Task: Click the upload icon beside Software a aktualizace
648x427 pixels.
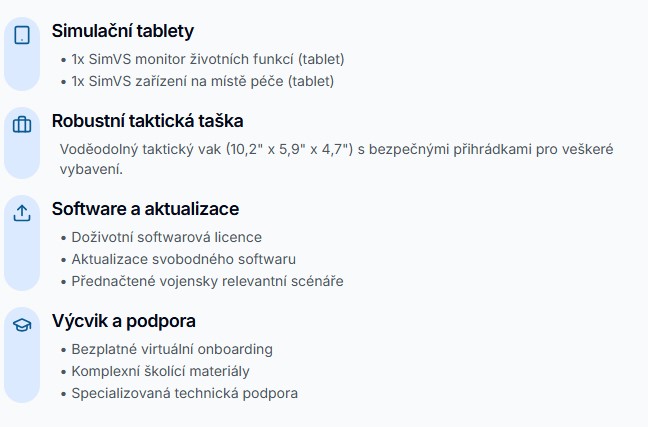Action: point(22,213)
